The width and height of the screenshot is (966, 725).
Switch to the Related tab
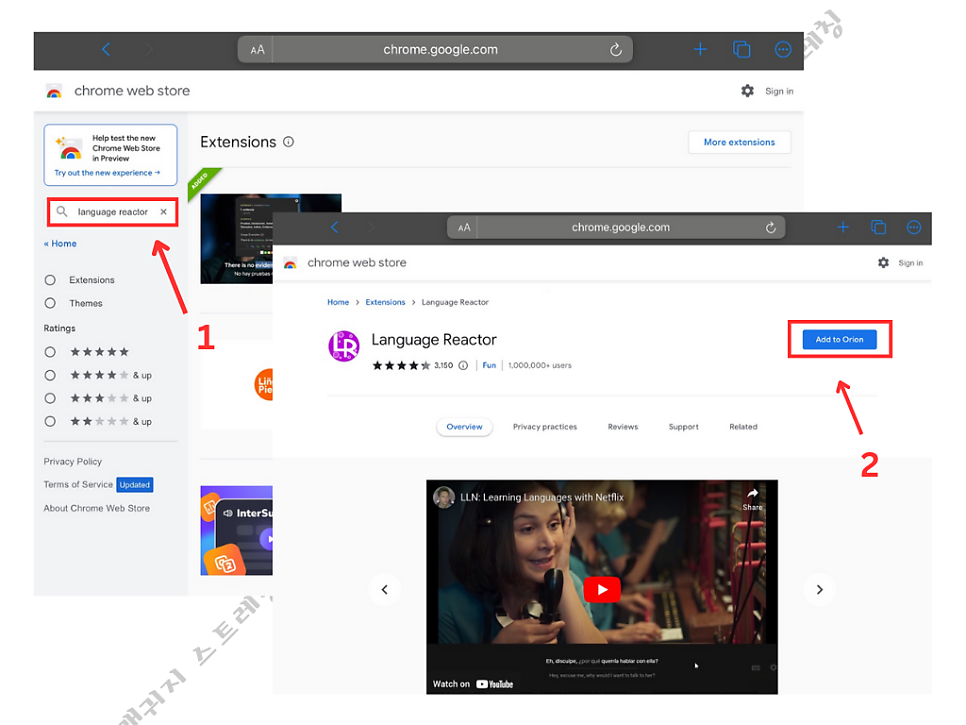tap(744, 427)
